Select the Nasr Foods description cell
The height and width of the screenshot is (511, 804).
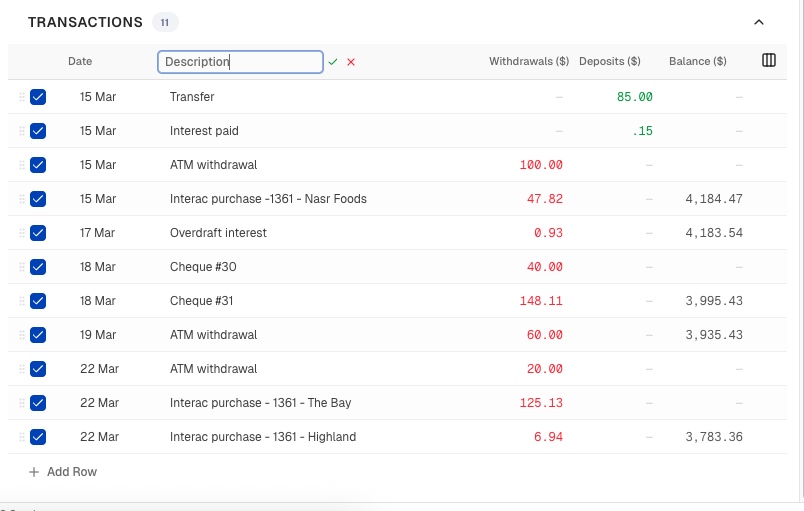point(268,199)
